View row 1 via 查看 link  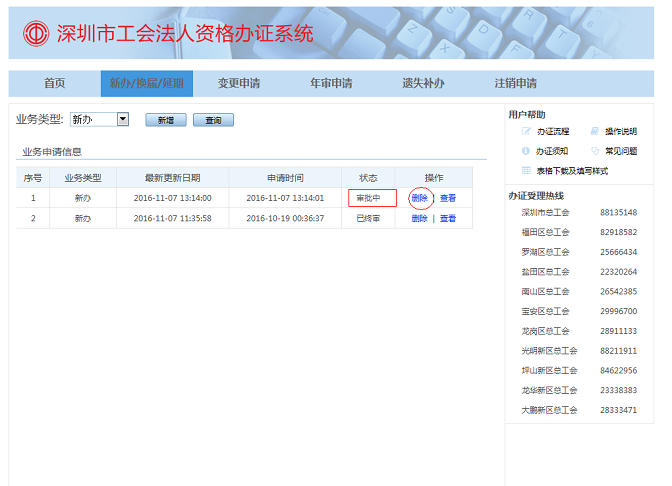click(448, 198)
